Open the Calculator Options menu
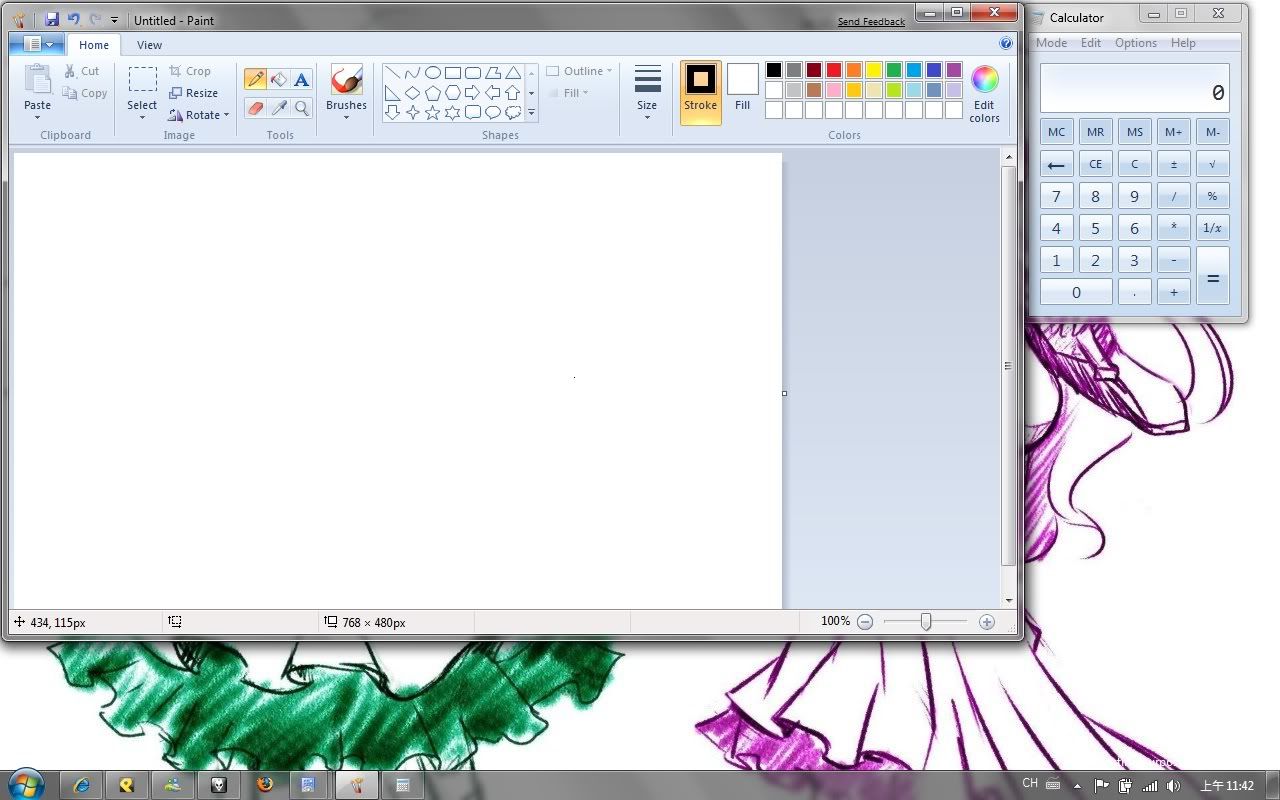 (x=1135, y=43)
